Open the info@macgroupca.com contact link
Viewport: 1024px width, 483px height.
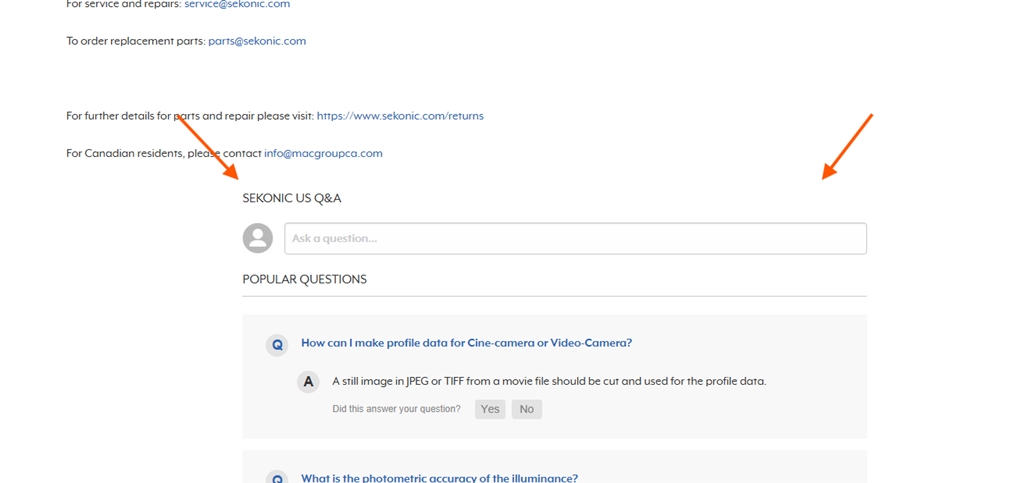coord(323,154)
